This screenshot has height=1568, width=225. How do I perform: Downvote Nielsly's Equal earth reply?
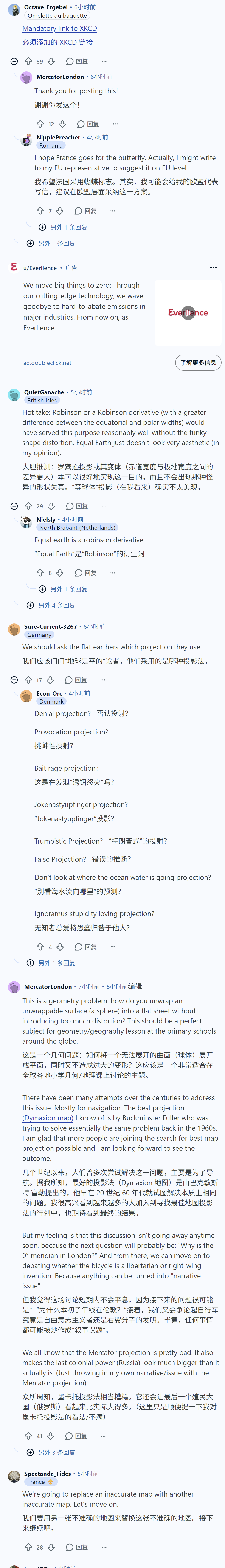click(60, 573)
